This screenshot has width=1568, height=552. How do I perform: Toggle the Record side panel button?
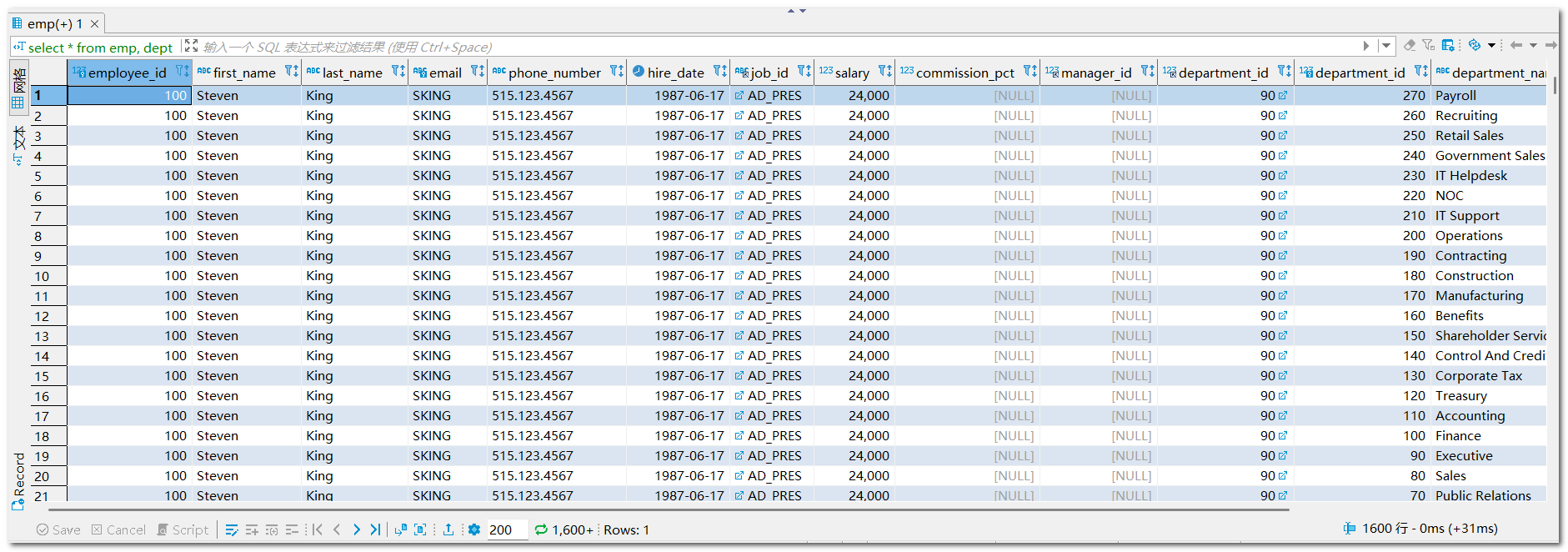[19, 482]
